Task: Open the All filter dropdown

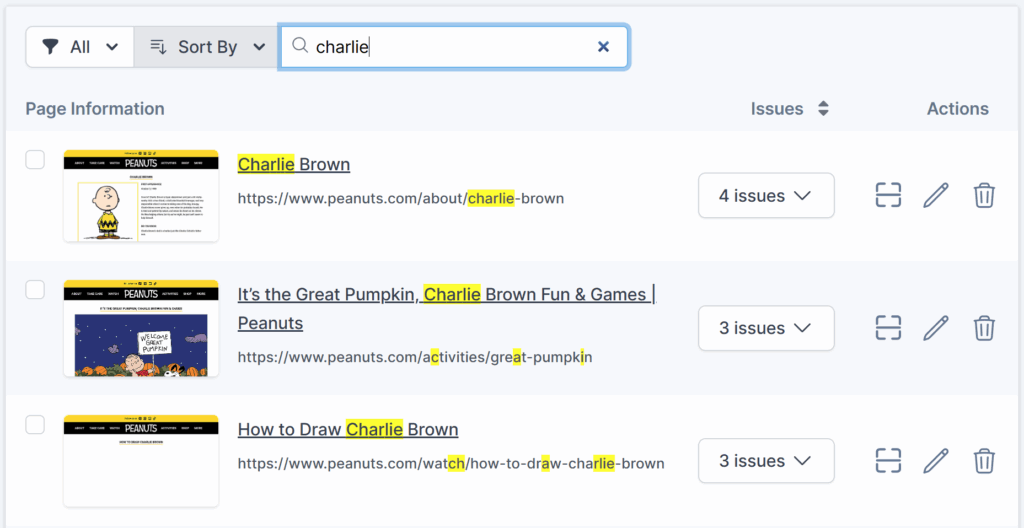Action: tap(80, 47)
